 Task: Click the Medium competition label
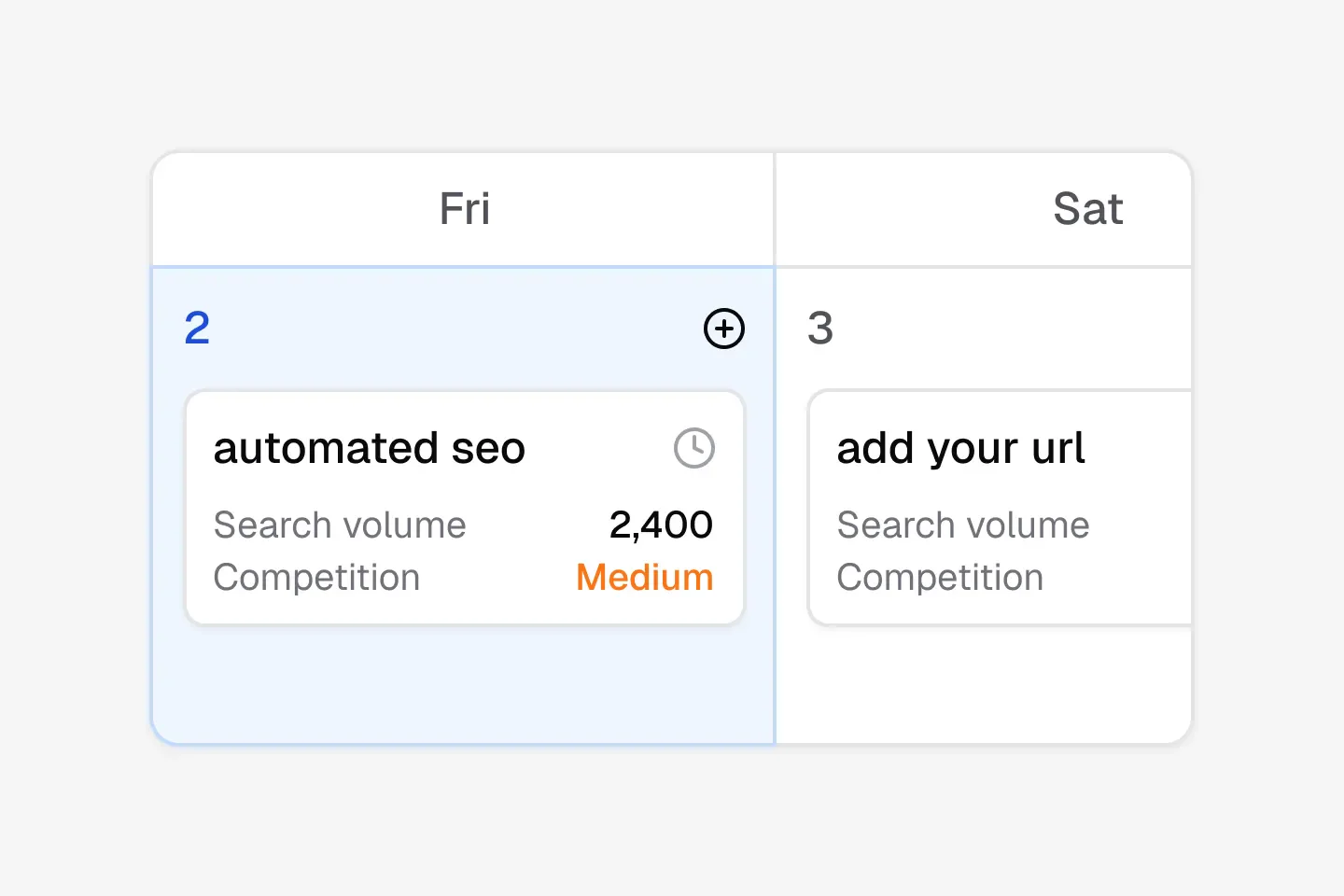click(644, 577)
